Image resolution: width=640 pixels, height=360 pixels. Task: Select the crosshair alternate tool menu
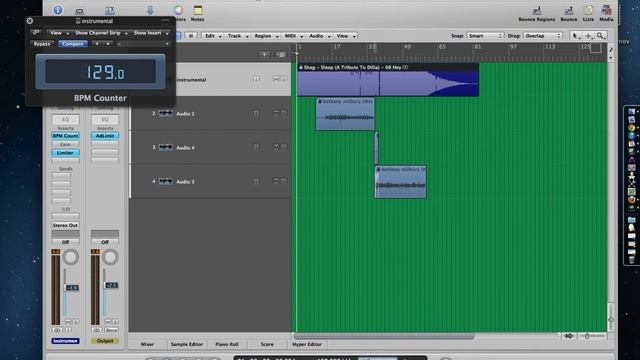(x=589, y=36)
